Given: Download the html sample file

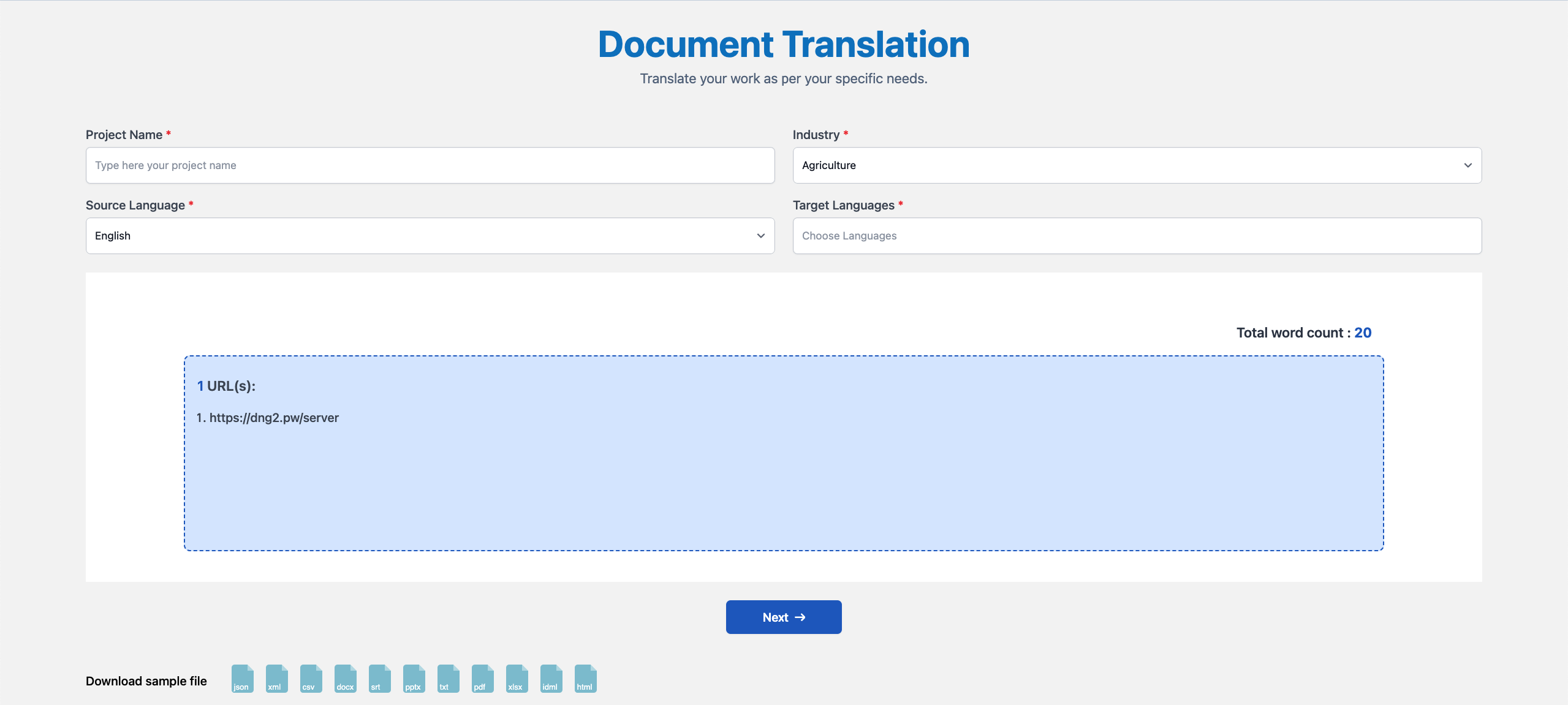Looking at the screenshot, I should tap(585, 679).
